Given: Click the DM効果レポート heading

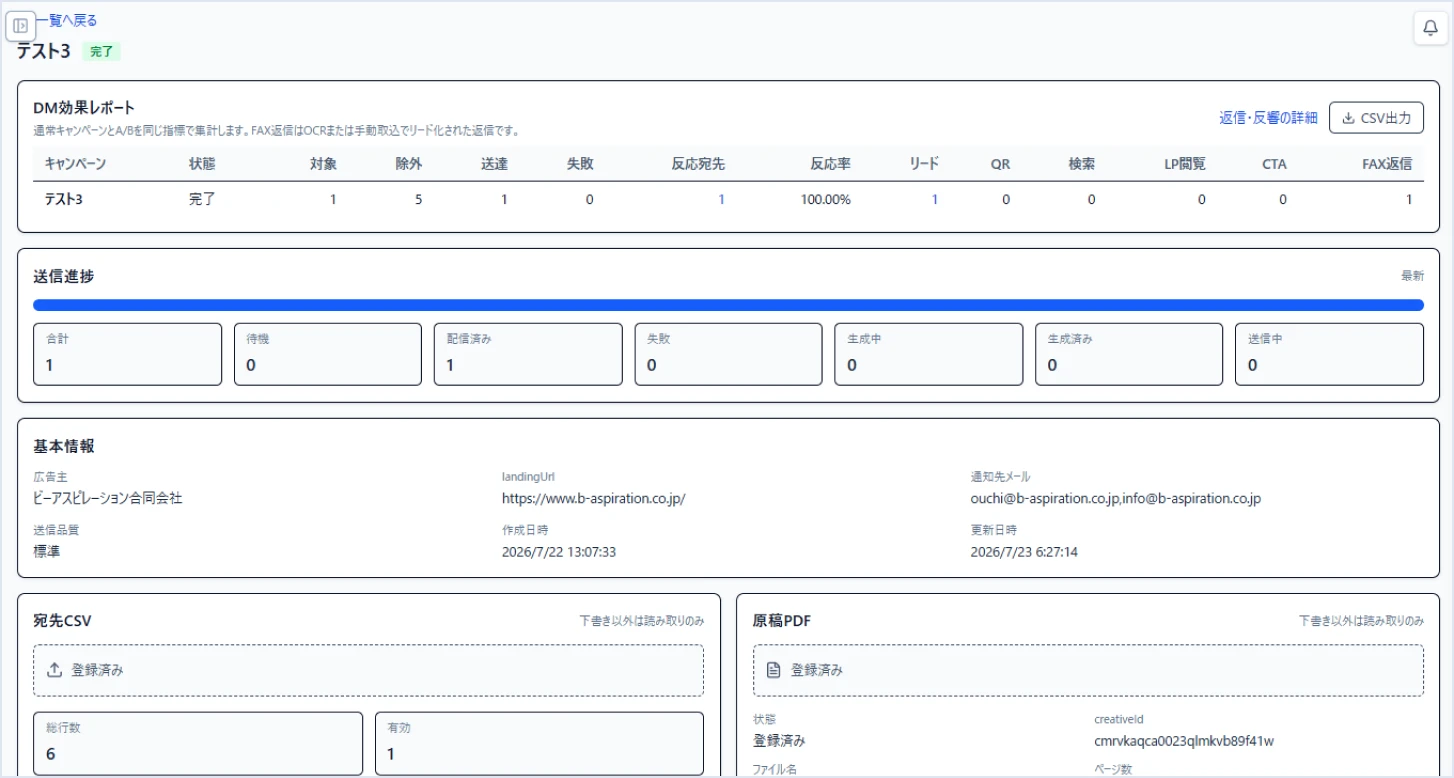Looking at the screenshot, I should (84, 108).
